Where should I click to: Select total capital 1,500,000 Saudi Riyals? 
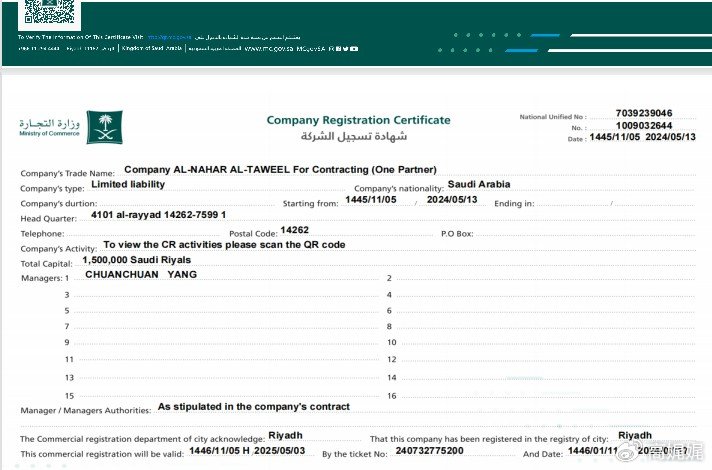(x=137, y=260)
